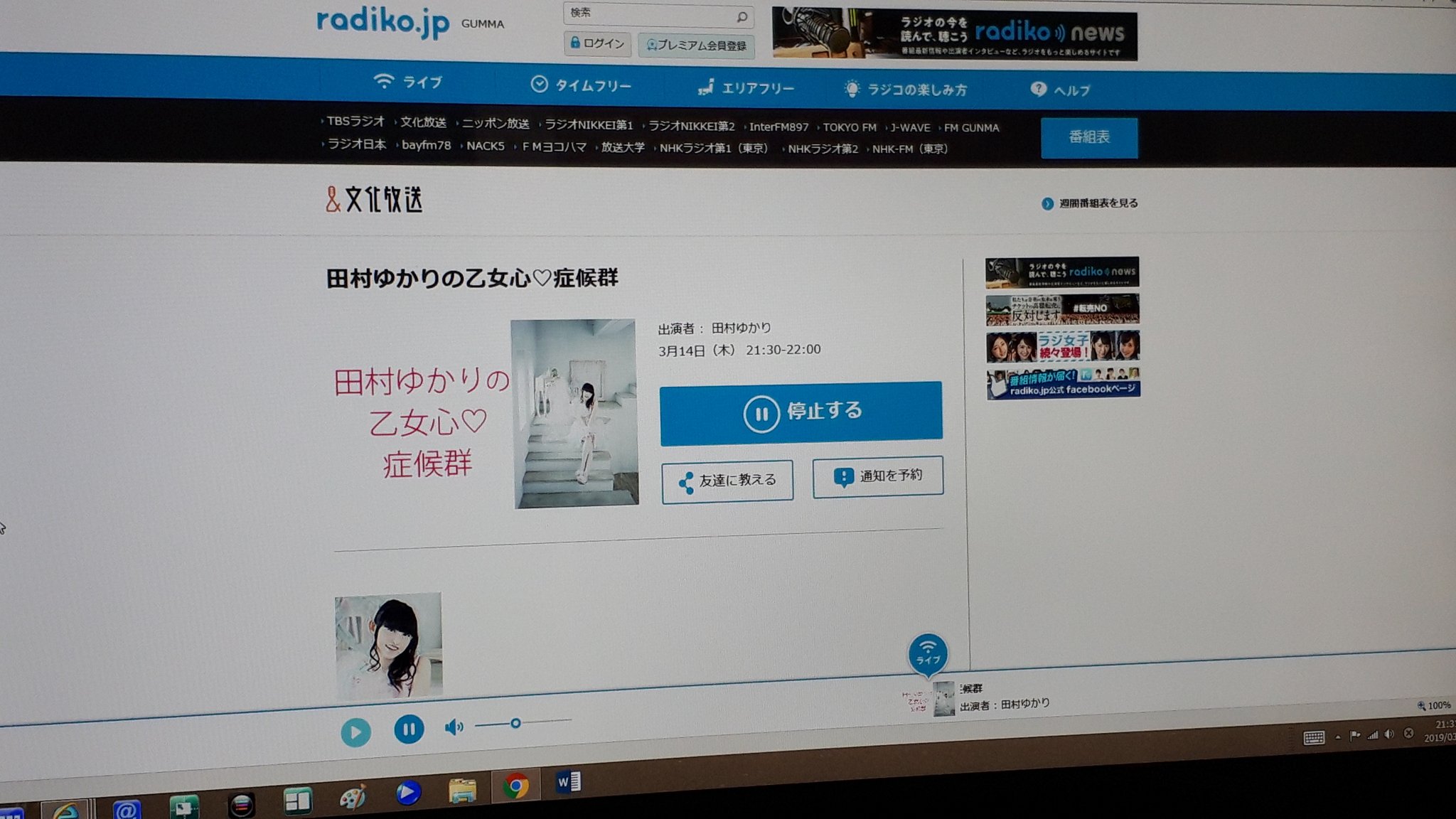Select 文化放送 station link

(x=423, y=122)
